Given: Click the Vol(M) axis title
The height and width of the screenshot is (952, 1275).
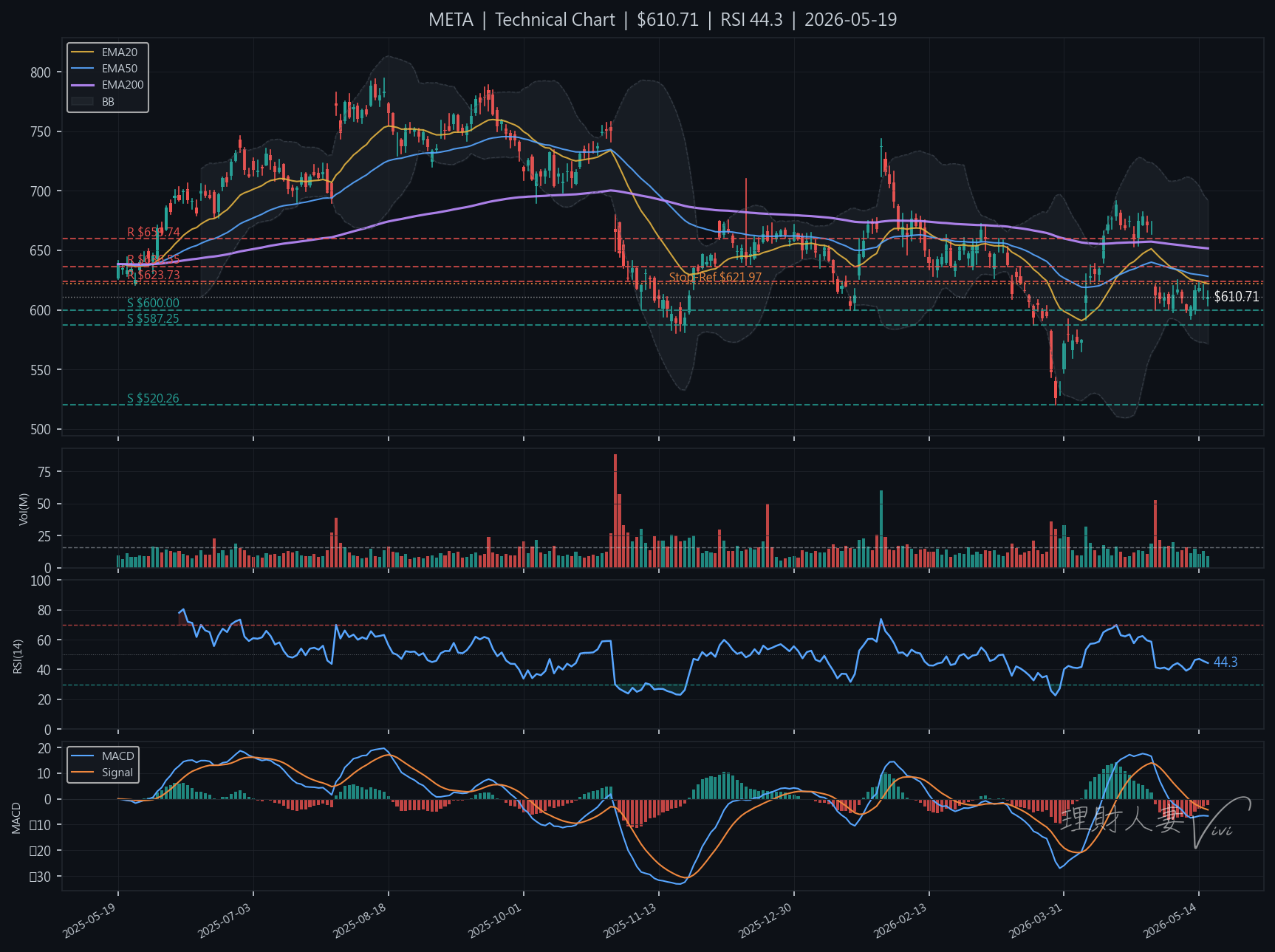Looking at the screenshot, I should (24, 509).
